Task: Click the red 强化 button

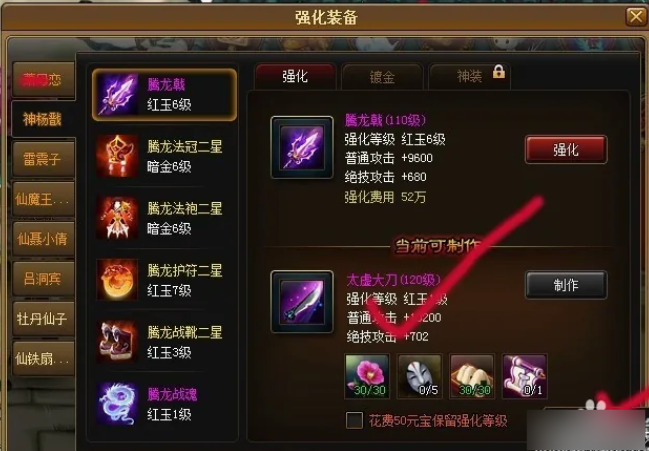Action: pos(566,149)
